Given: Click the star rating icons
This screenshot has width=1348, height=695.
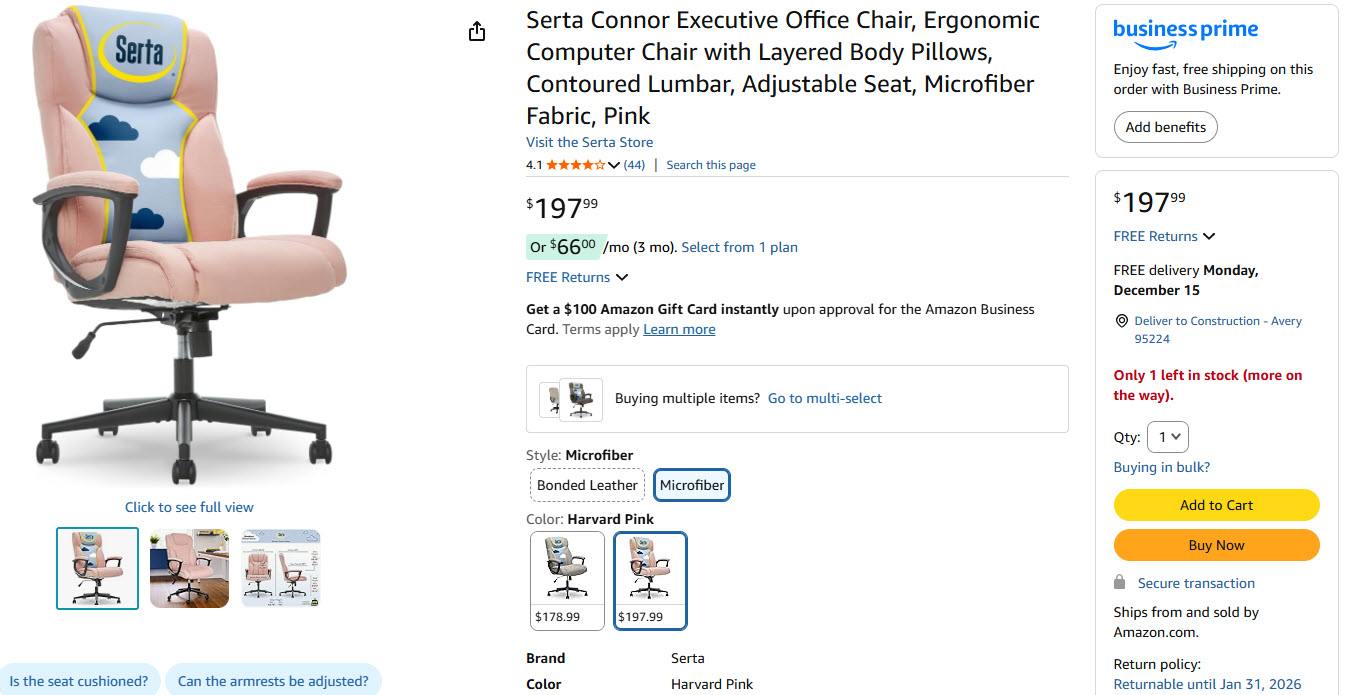Looking at the screenshot, I should pos(575,165).
